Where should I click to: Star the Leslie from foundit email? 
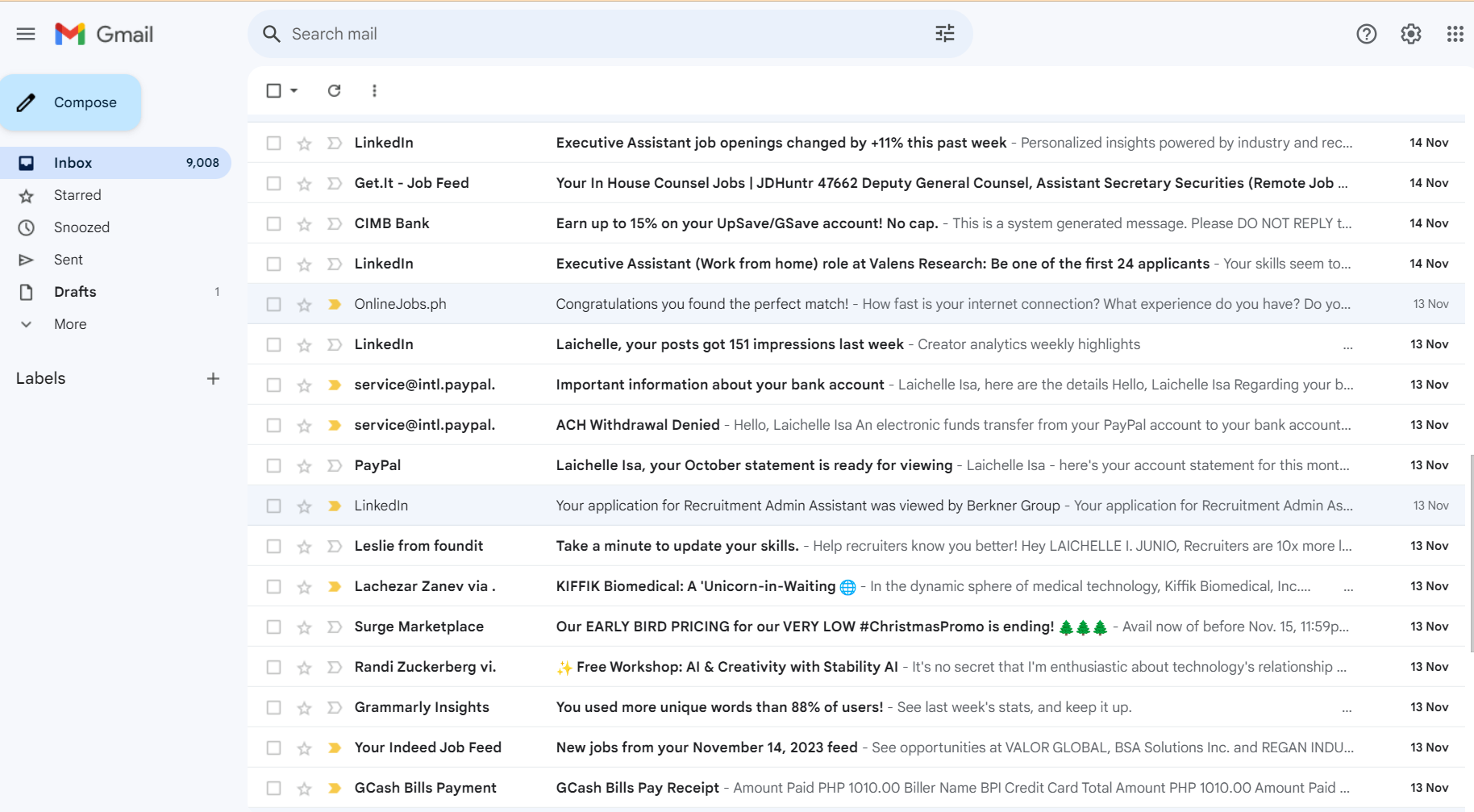click(x=304, y=547)
